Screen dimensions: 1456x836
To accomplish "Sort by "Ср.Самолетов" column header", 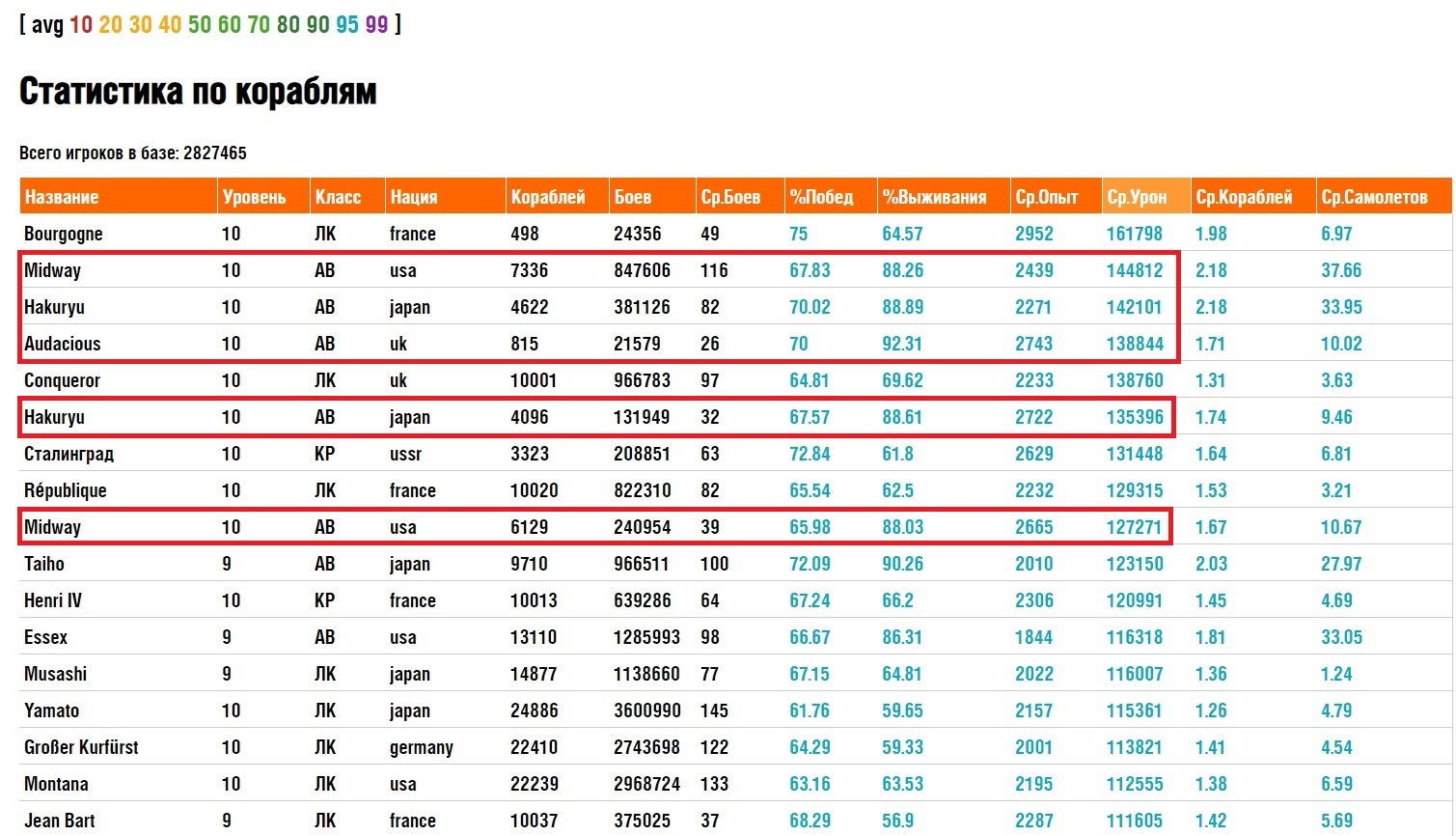I will [x=1374, y=197].
